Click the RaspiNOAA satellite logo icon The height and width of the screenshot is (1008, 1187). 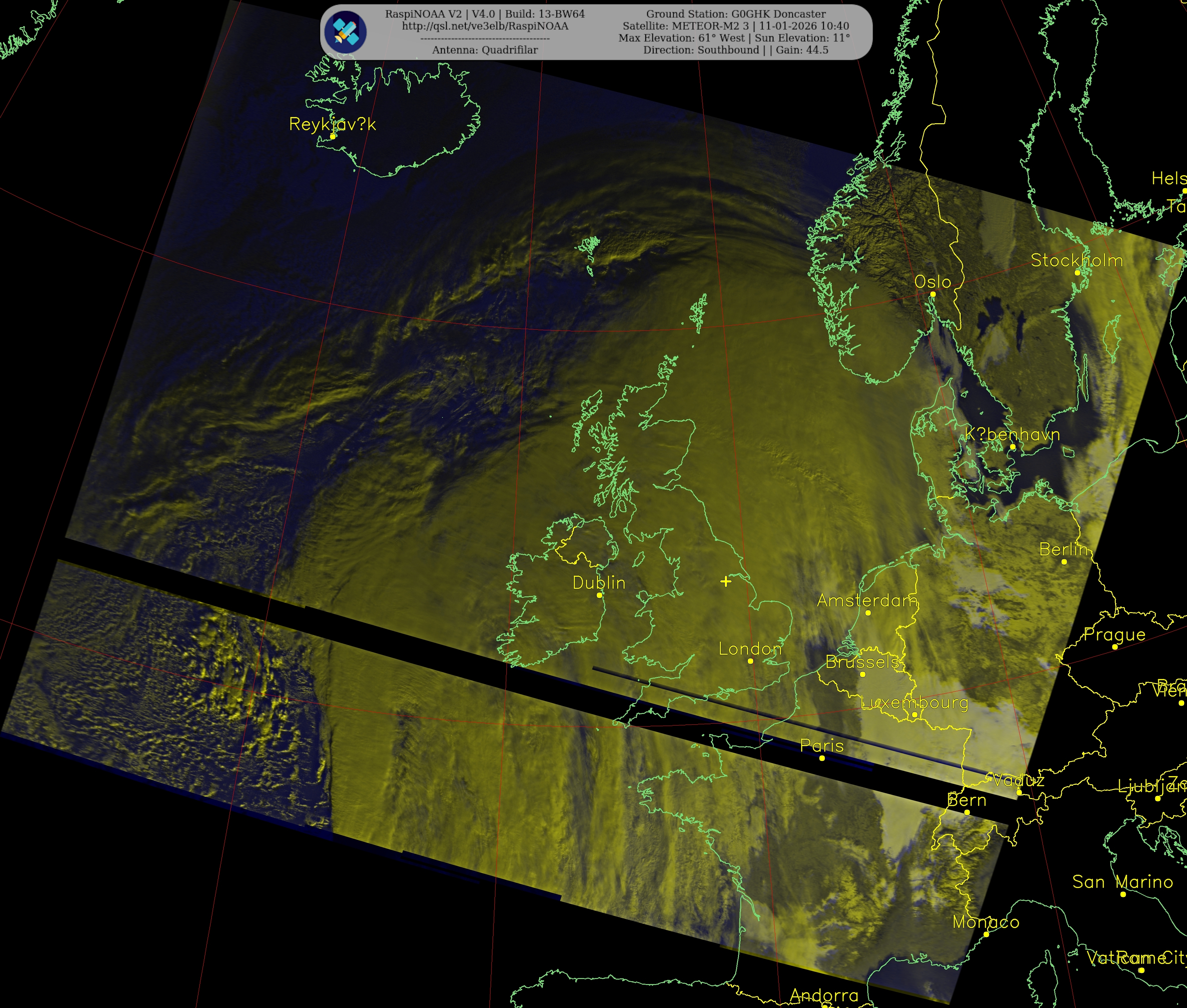point(345,32)
